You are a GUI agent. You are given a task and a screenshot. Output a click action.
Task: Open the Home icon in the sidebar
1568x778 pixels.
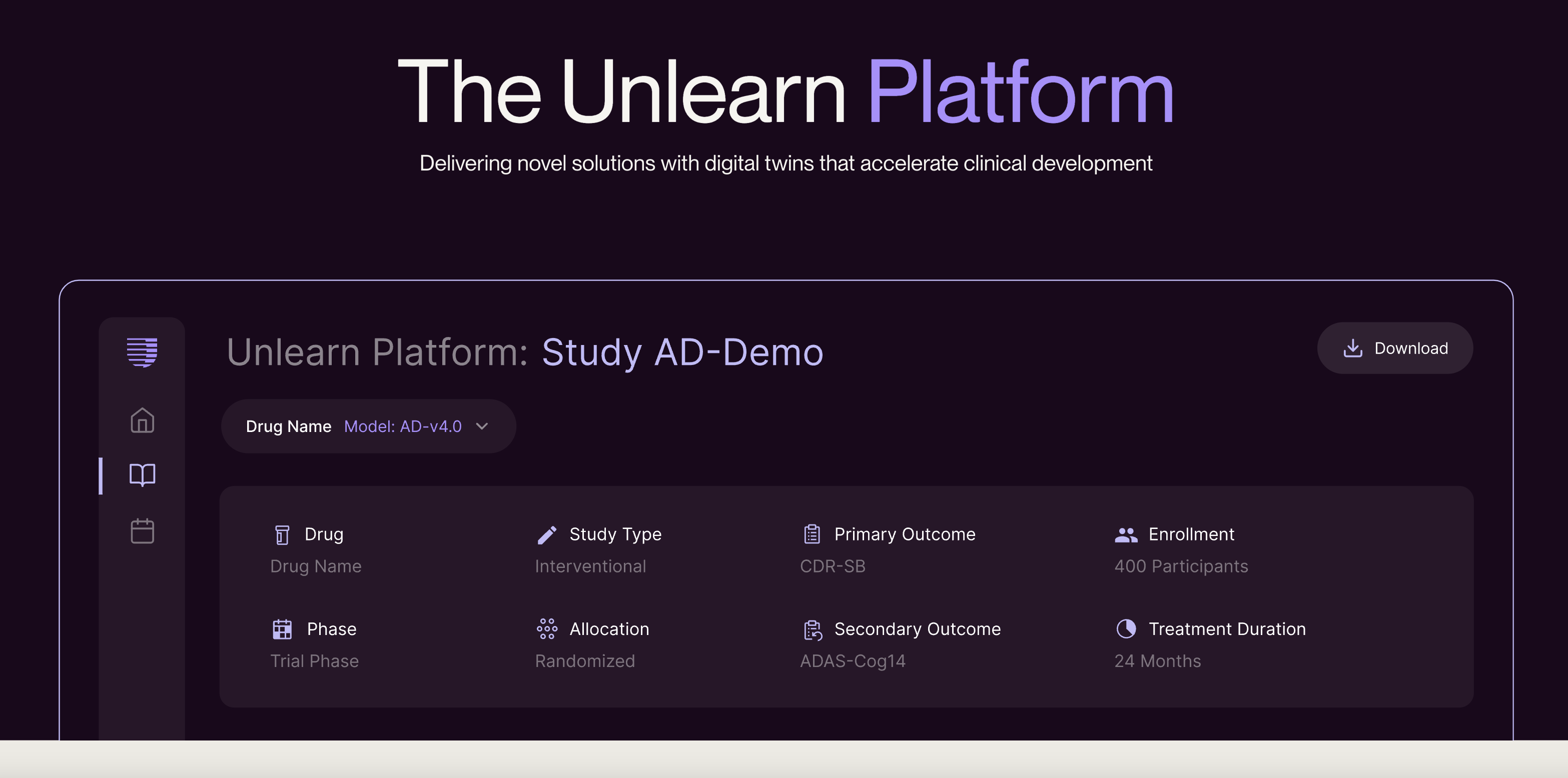click(142, 419)
